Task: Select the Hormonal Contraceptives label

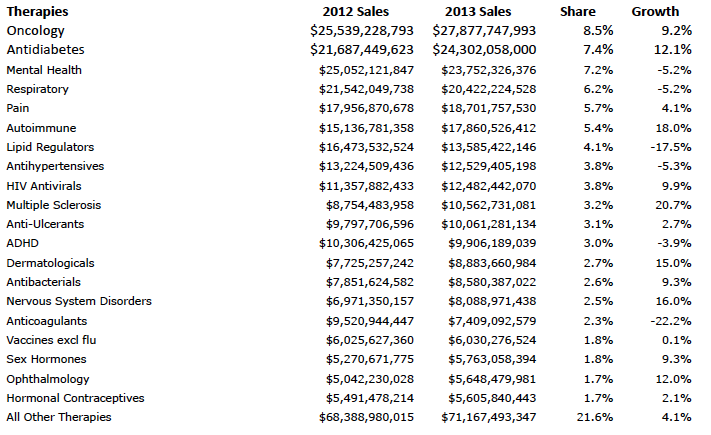Action: 75,398
